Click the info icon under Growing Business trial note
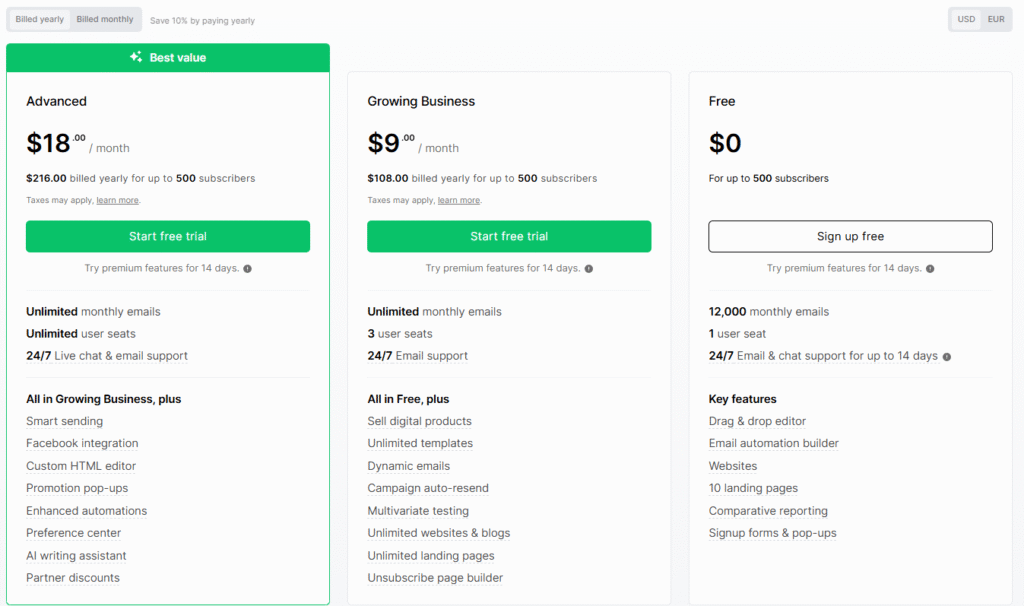Screen dimensions: 1024x606 click(x=589, y=268)
